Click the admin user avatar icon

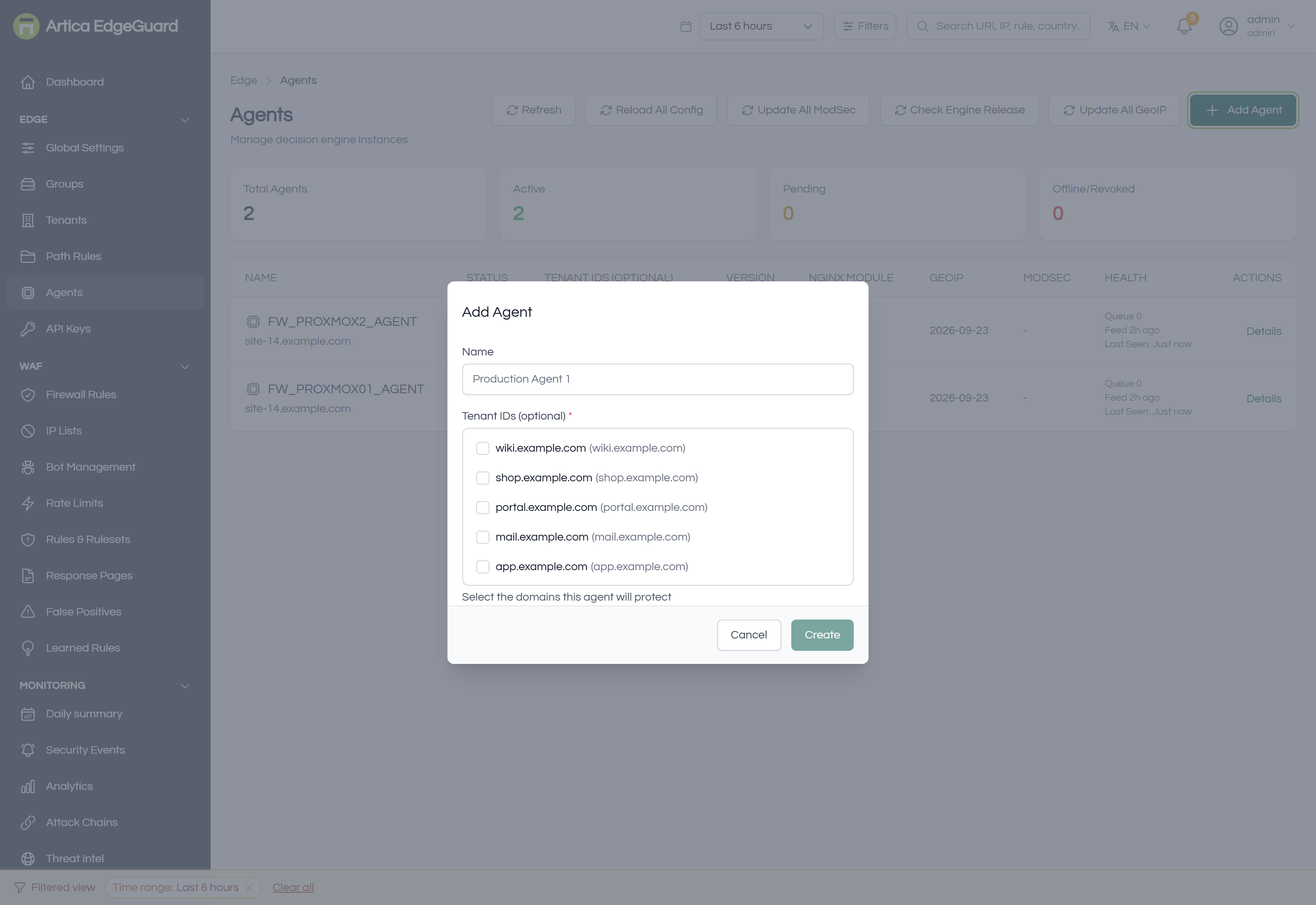(x=1228, y=26)
